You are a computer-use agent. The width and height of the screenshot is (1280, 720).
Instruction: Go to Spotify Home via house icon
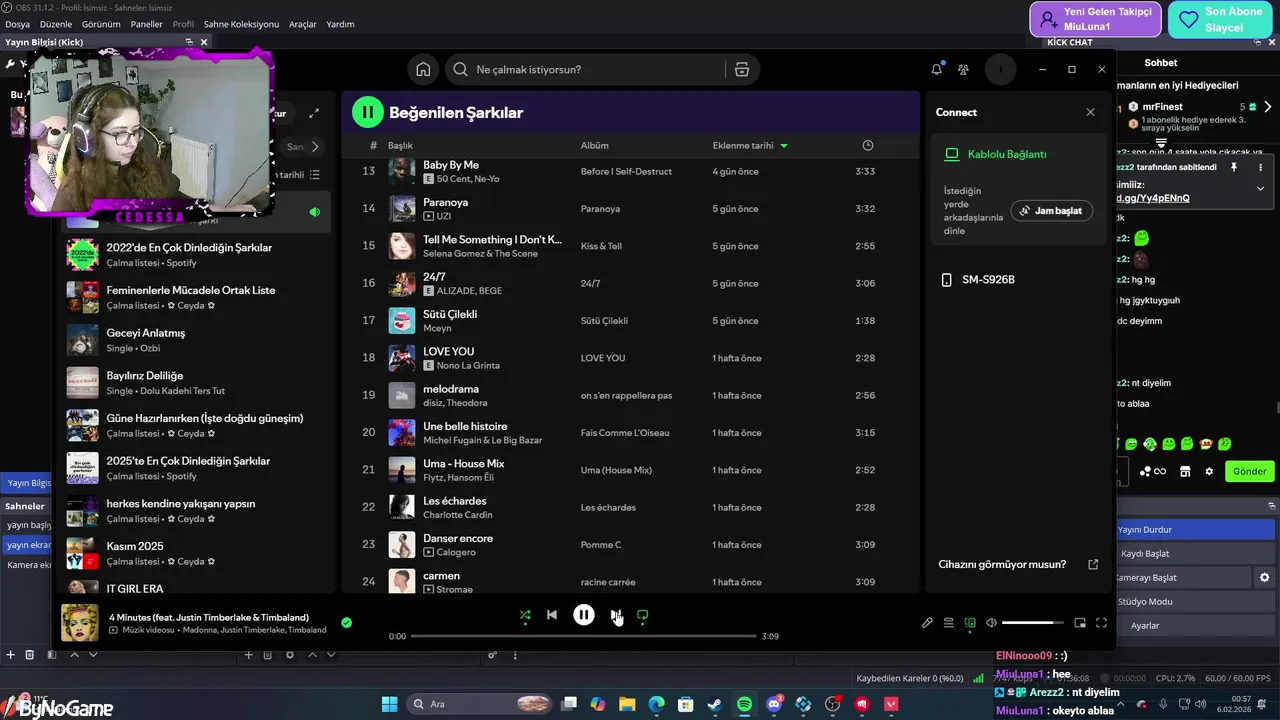423,69
